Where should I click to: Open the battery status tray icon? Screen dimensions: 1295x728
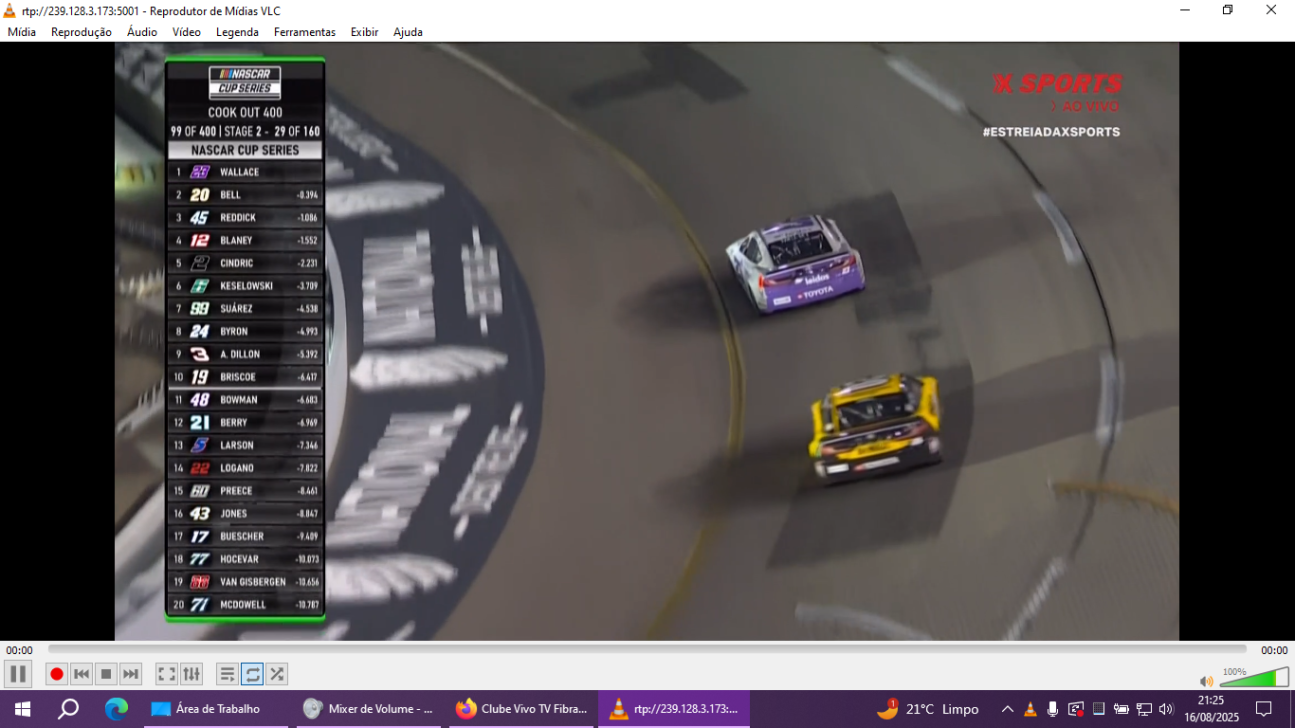[x=1121, y=709]
